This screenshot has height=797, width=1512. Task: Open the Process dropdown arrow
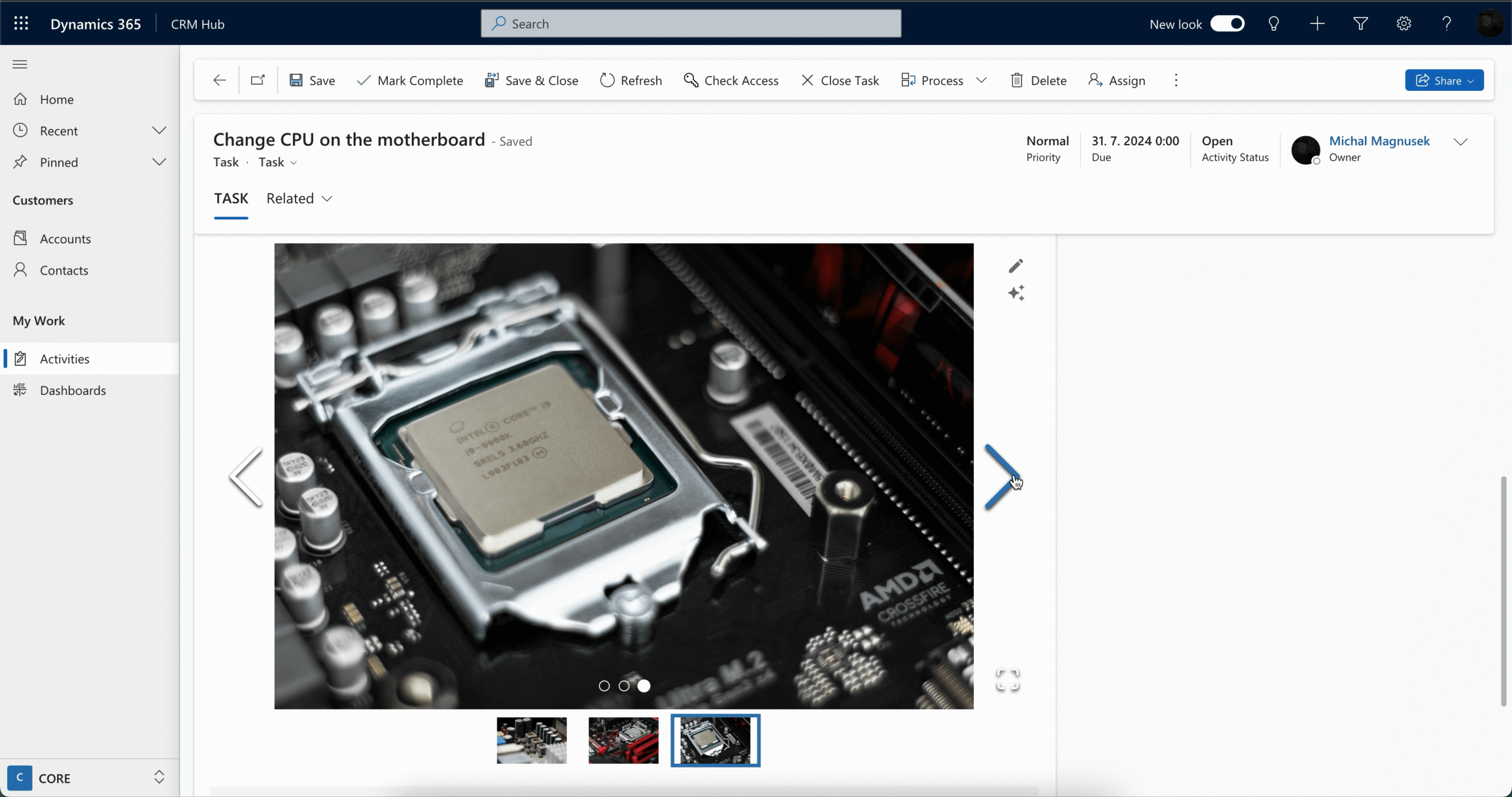pos(982,80)
